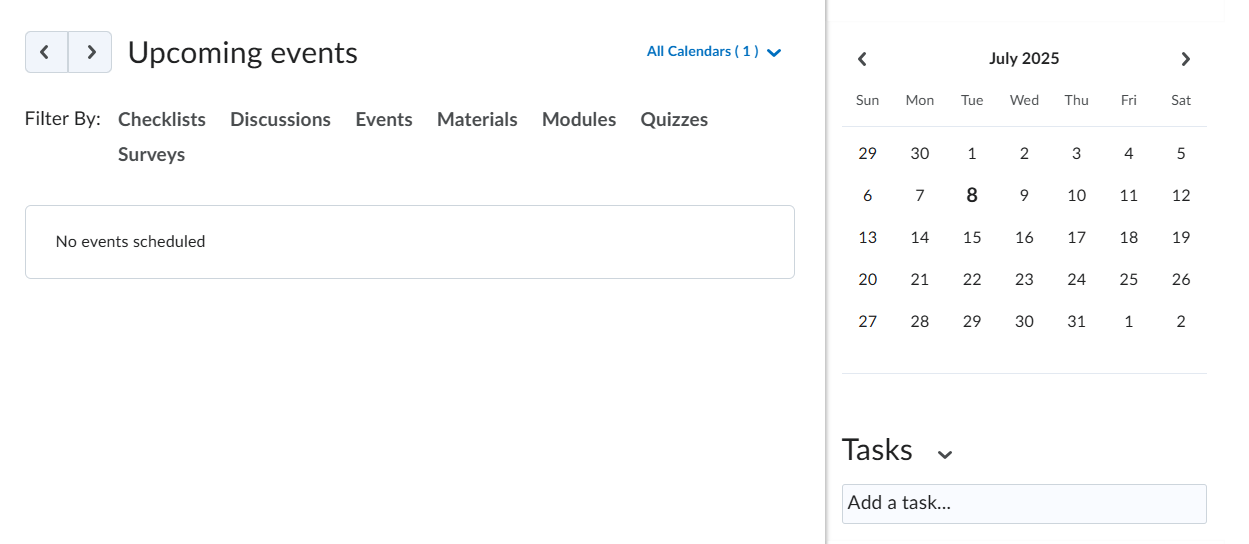Filter events by Discussions
The width and height of the screenshot is (1249, 544).
pyautogui.click(x=280, y=119)
